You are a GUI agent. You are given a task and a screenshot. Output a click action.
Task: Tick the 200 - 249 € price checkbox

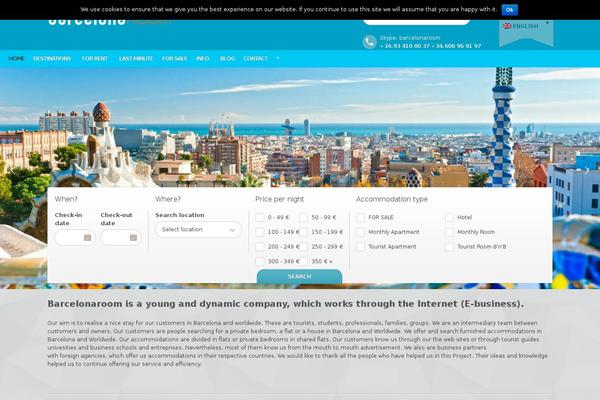click(260, 247)
